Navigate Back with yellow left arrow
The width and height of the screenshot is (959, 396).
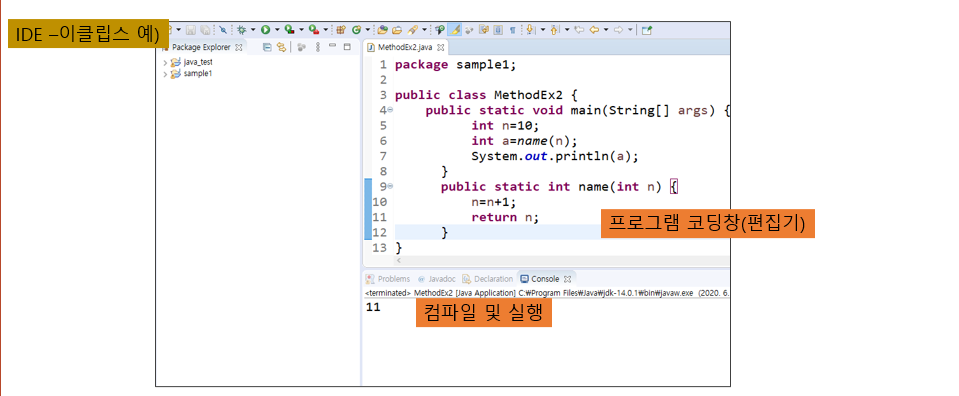pos(594,29)
